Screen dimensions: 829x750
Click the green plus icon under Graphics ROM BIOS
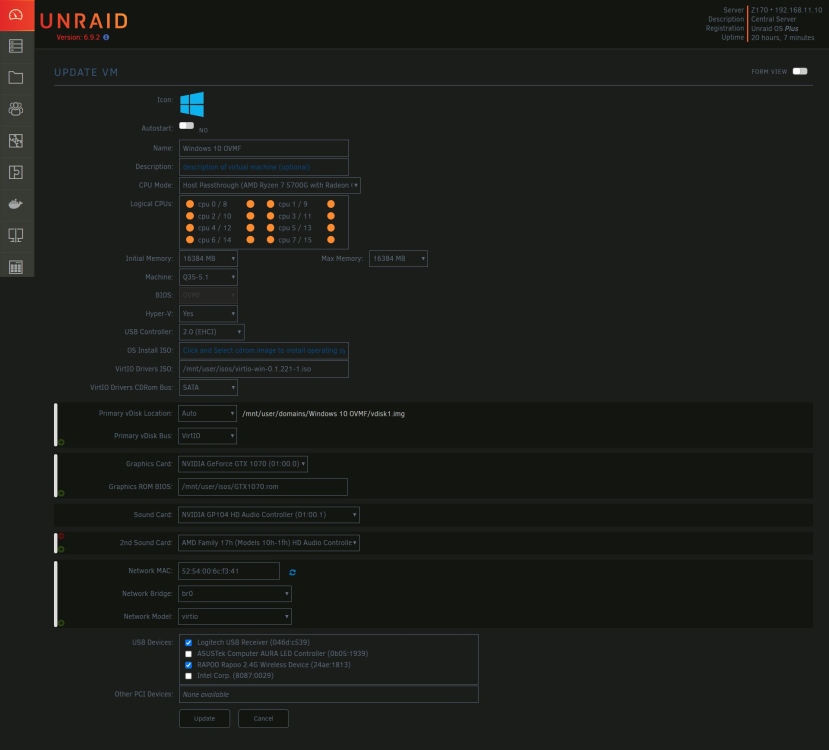coord(61,493)
